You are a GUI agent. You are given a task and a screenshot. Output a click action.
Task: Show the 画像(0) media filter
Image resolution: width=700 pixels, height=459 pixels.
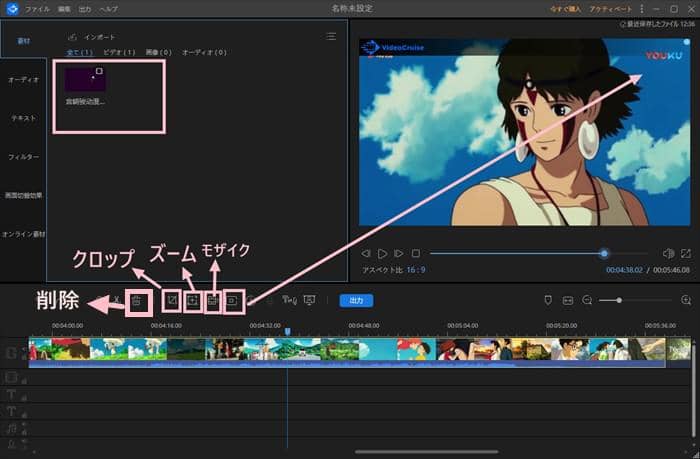158,52
